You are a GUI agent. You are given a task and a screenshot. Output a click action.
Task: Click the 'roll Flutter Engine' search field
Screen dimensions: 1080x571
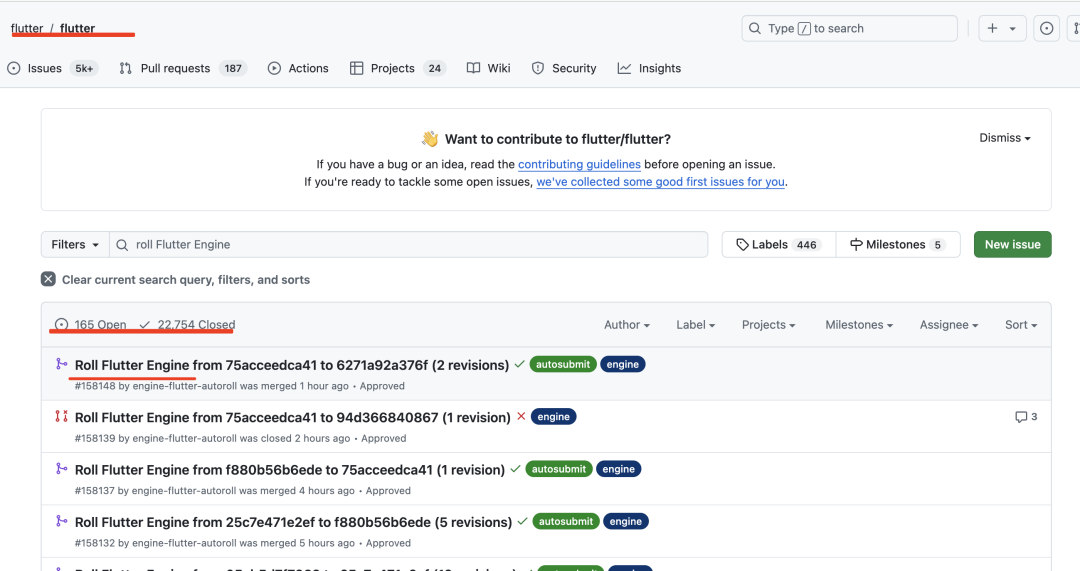(x=408, y=245)
